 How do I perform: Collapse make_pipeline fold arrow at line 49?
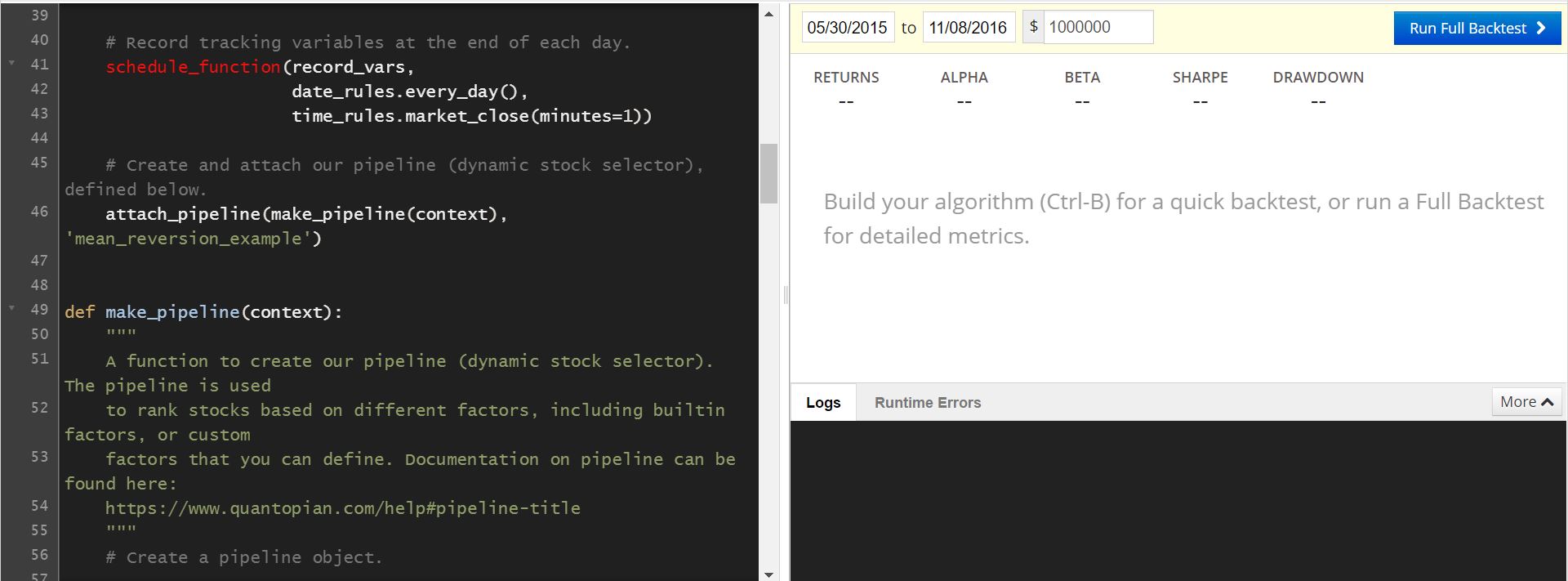click(12, 308)
